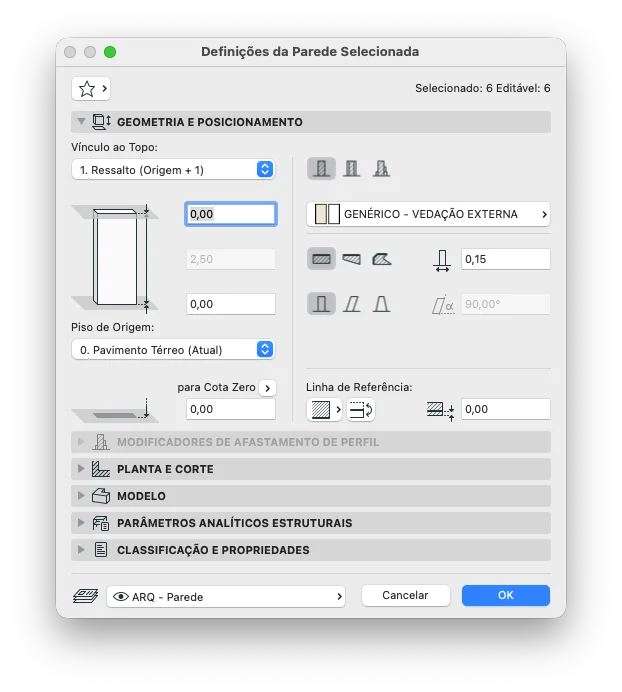Click Classificação e Propriedades panel icon

(x=101, y=550)
